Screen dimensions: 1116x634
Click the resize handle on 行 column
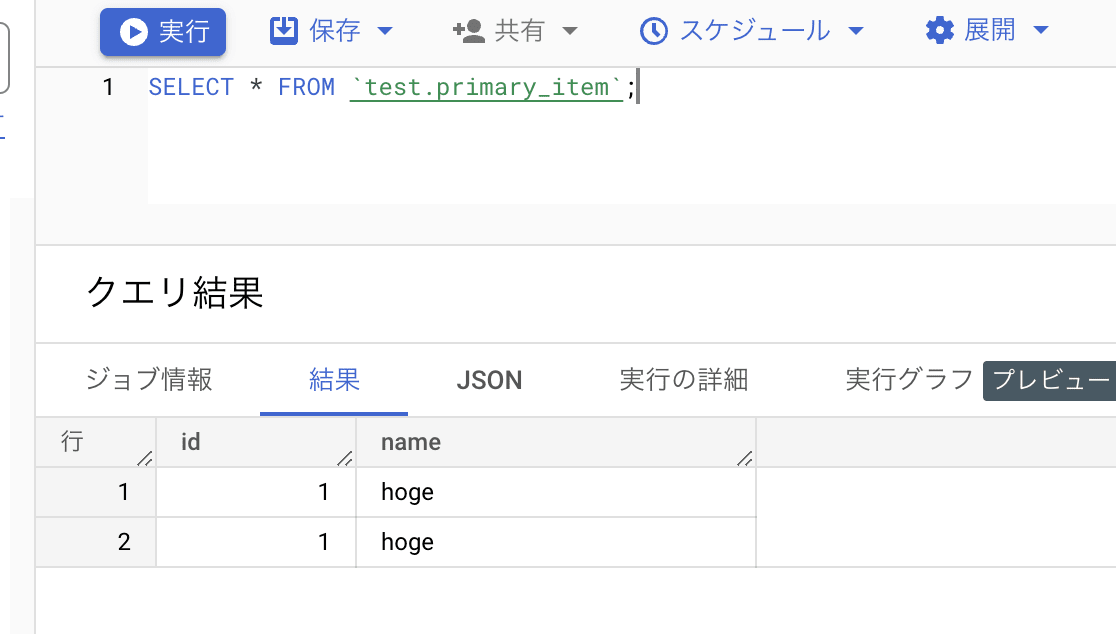[x=145, y=458]
